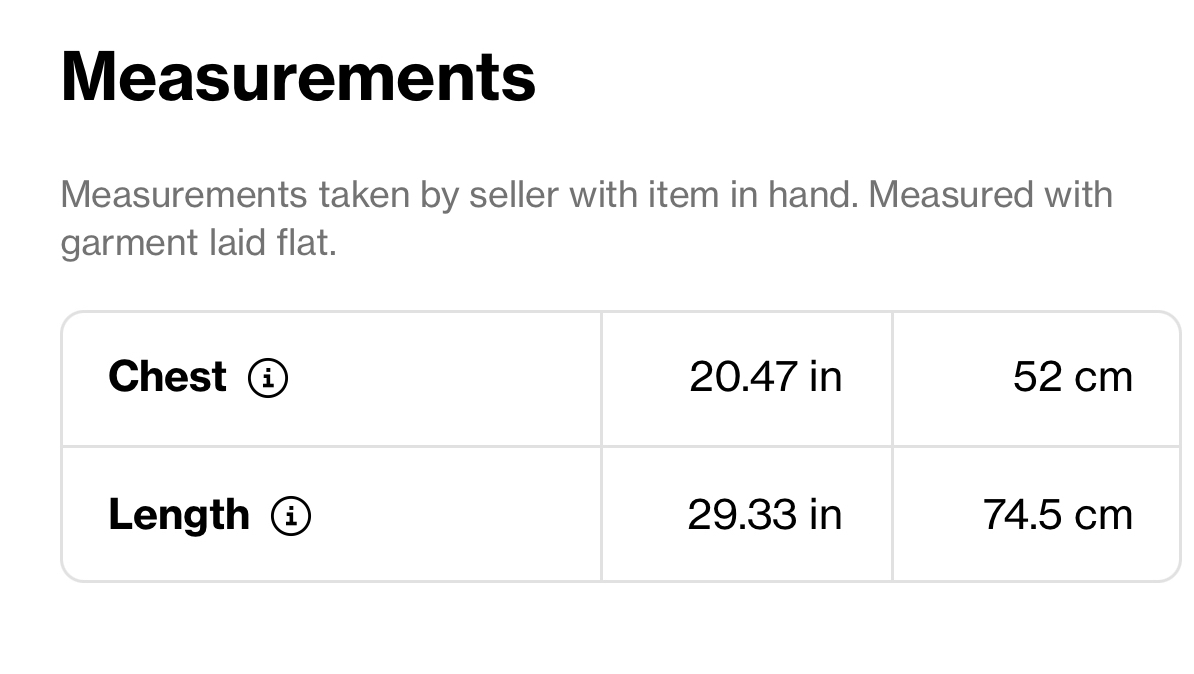Open the Chest info icon

[x=268, y=378]
